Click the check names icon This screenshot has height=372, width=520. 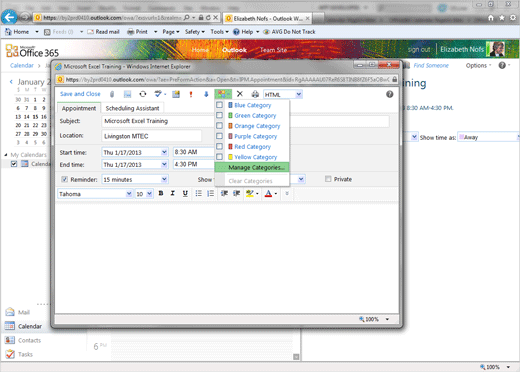[x=158, y=94]
